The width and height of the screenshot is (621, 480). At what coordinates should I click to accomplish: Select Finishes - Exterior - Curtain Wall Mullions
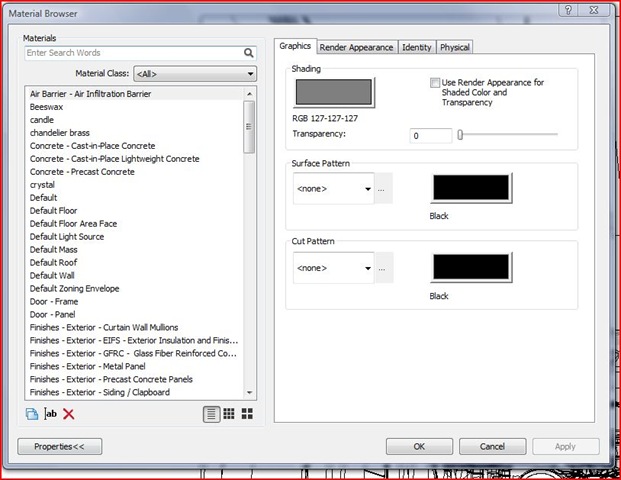coord(135,328)
